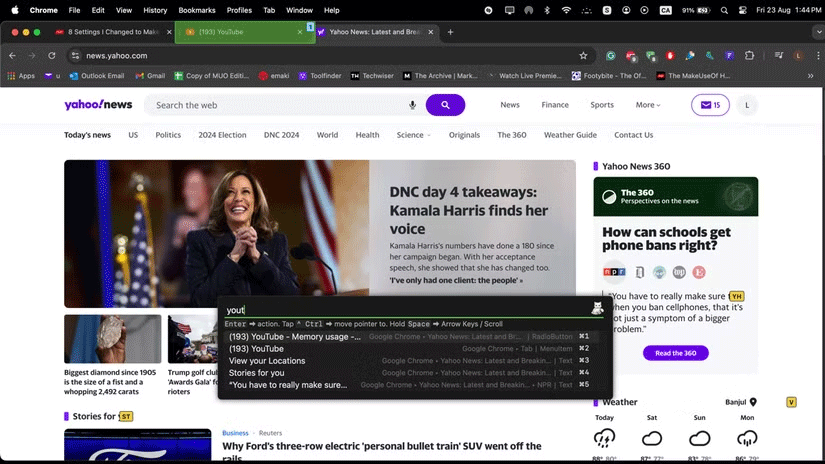This screenshot has width=825, height=464.
Task: Open the Contact Us link
Action: coord(633,135)
